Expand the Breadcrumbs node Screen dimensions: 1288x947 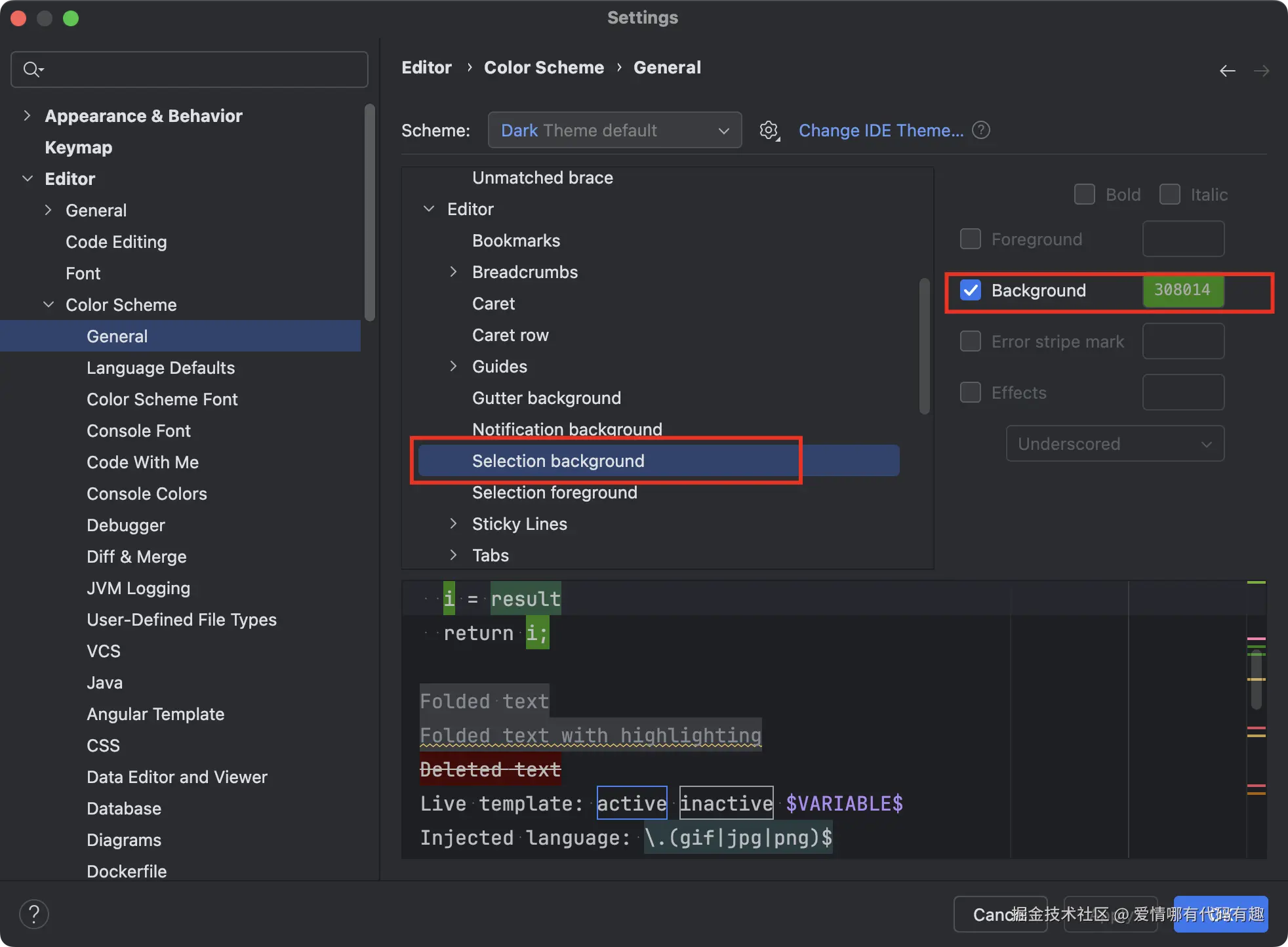pyautogui.click(x=453, y=272)
